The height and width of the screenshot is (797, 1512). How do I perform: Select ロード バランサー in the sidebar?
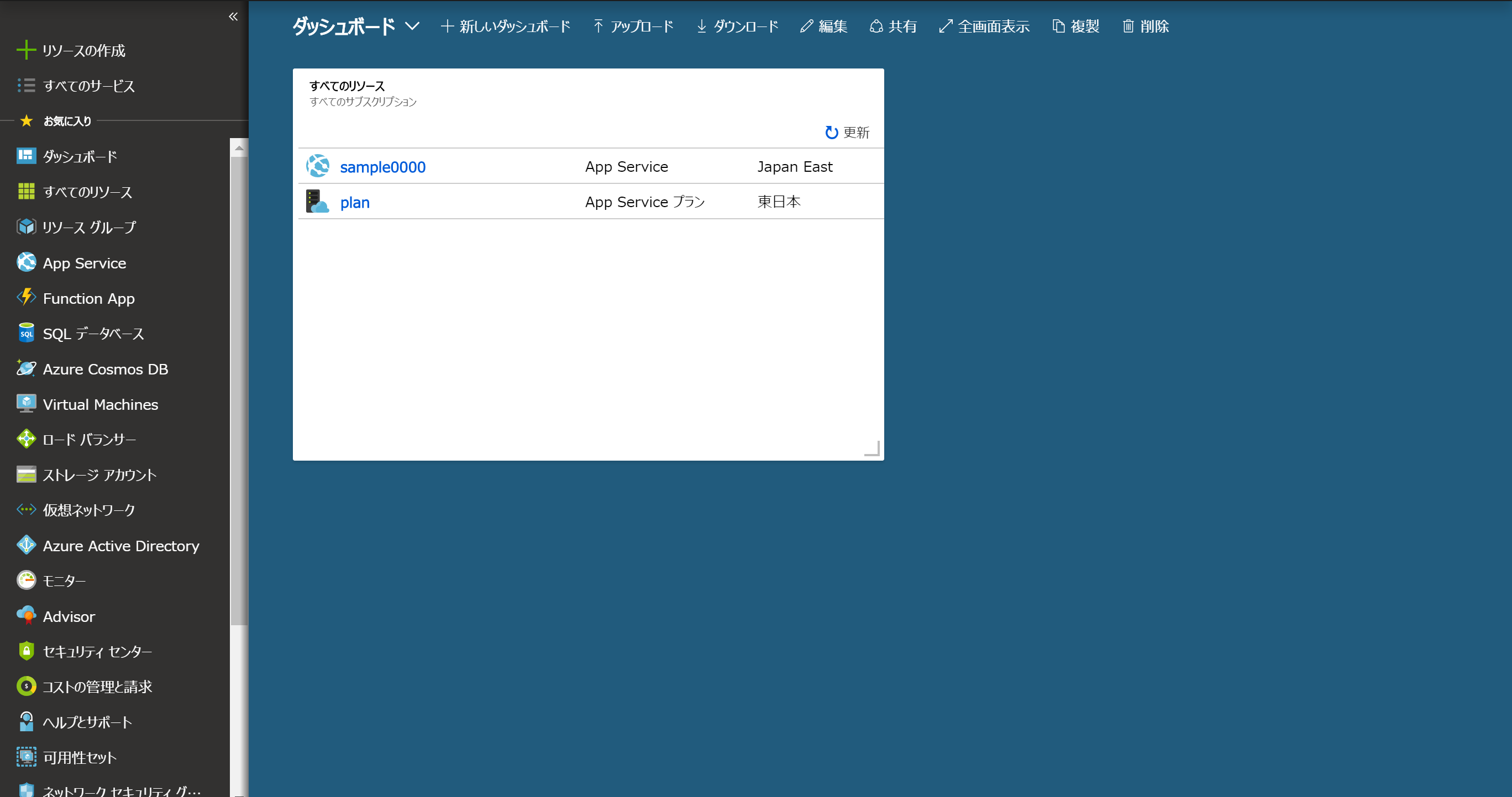pos(89,439)
